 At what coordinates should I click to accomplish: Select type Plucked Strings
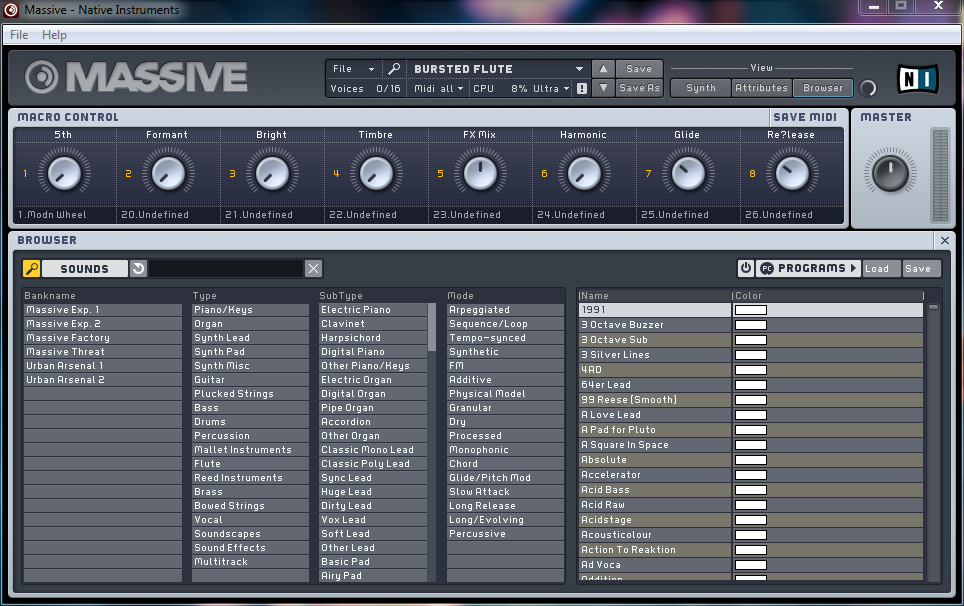click(250, 393)
